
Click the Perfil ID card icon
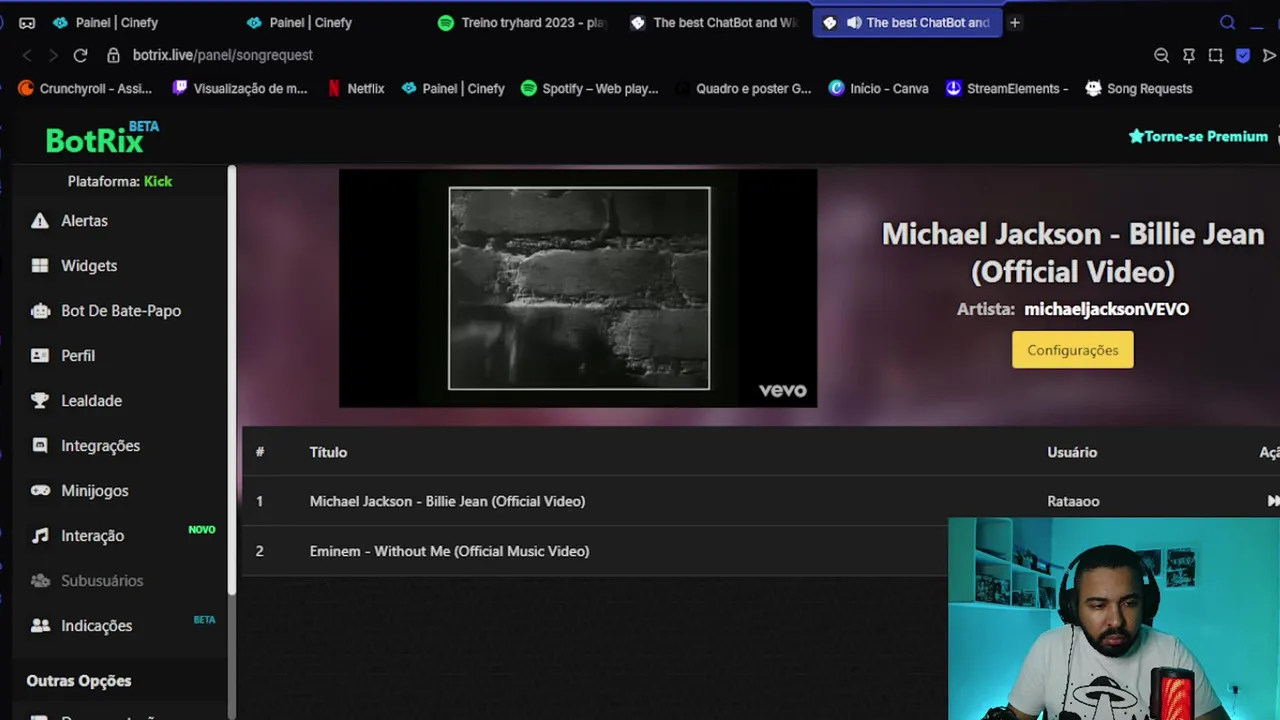[x=40, y=356]
